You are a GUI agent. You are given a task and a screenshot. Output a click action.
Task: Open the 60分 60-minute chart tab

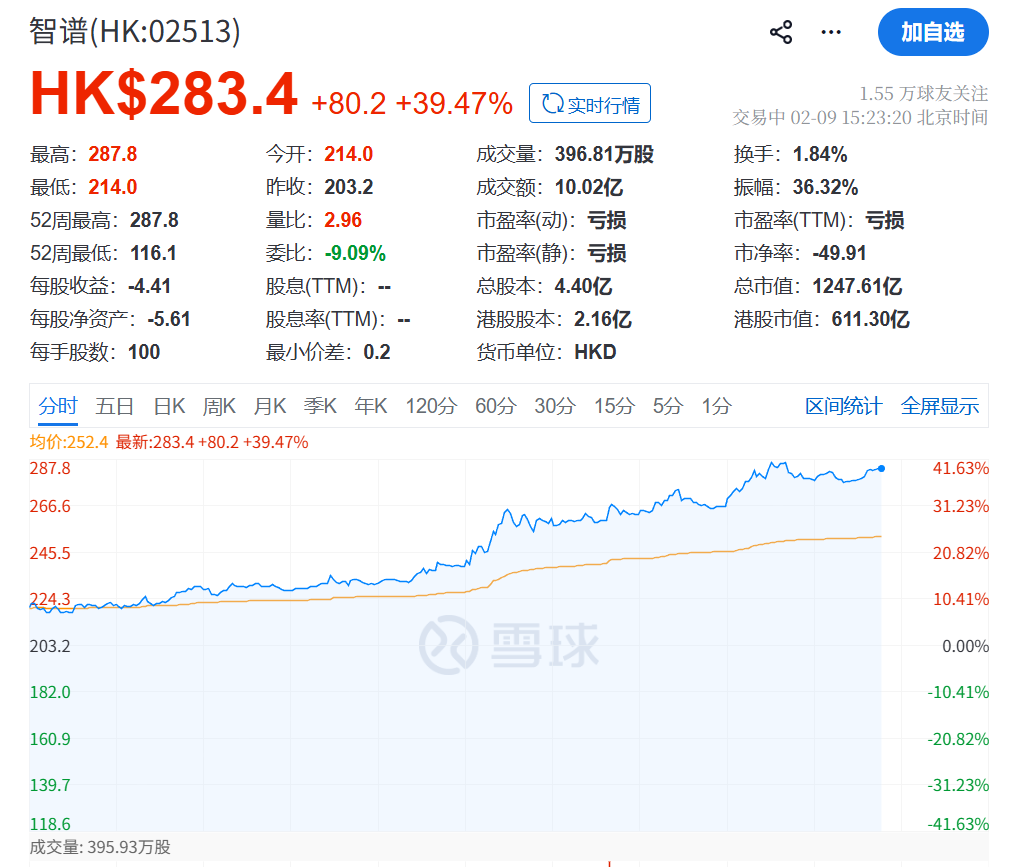click(493, 406)
